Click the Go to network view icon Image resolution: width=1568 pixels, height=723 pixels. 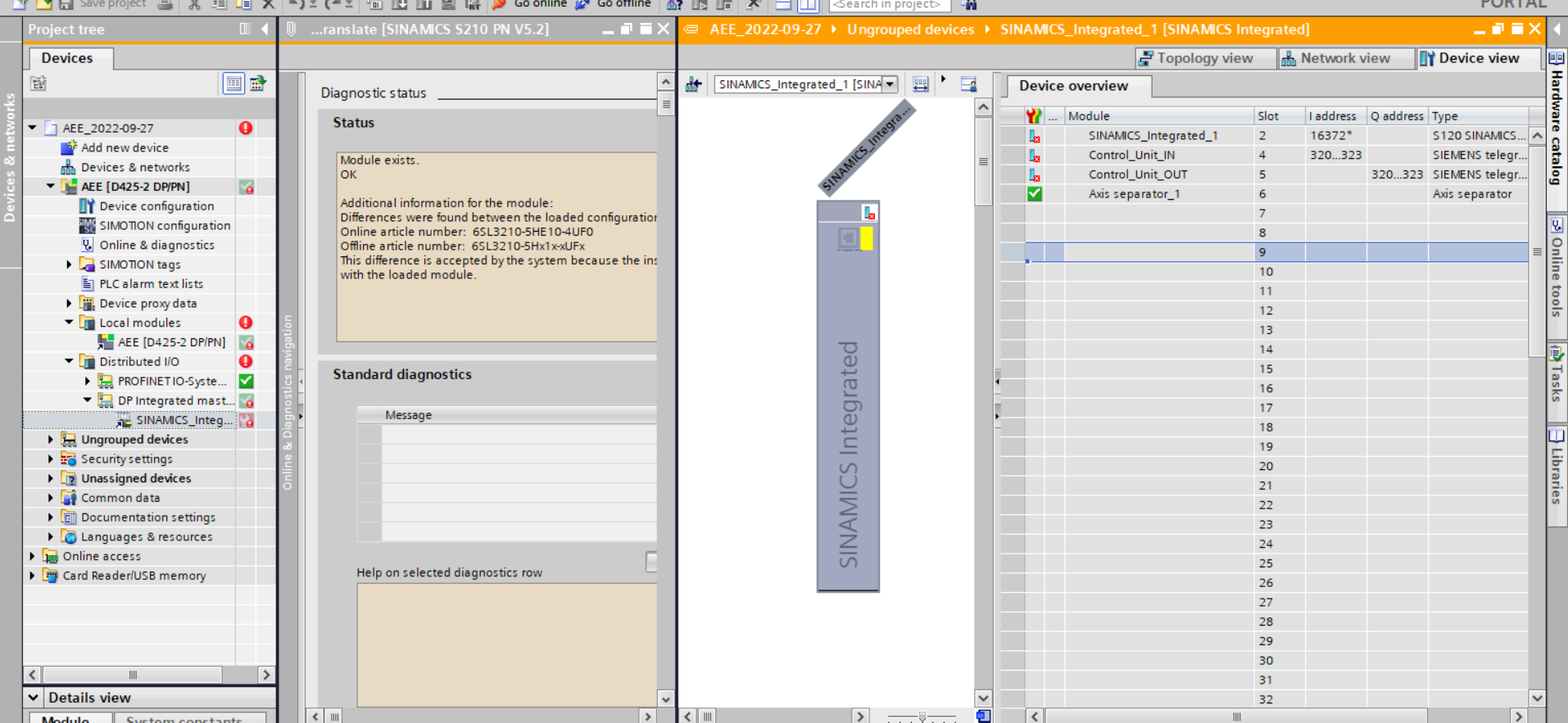pos(694,84)
